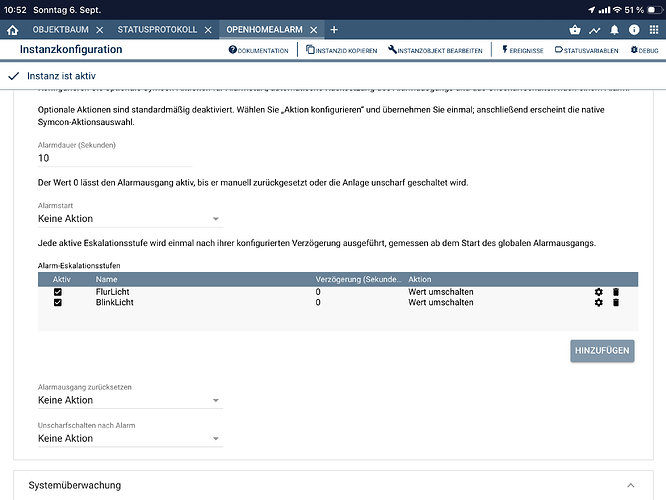Viewport: 666px width, 500px height.
Task: Open Statusvariablen in toolbar
Action: pos(587,50)
